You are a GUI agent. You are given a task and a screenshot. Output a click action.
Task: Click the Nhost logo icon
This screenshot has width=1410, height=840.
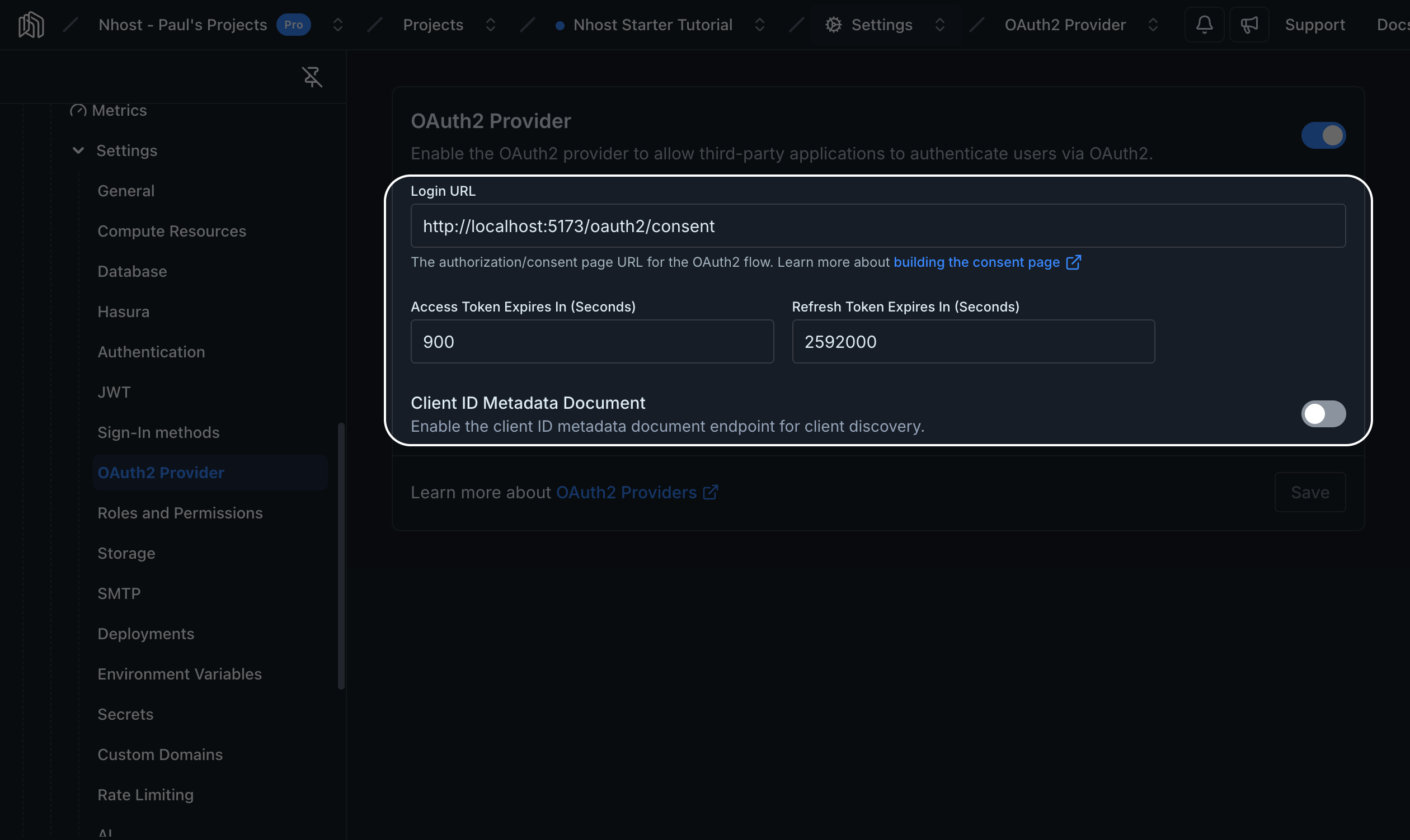pos(31,25)
